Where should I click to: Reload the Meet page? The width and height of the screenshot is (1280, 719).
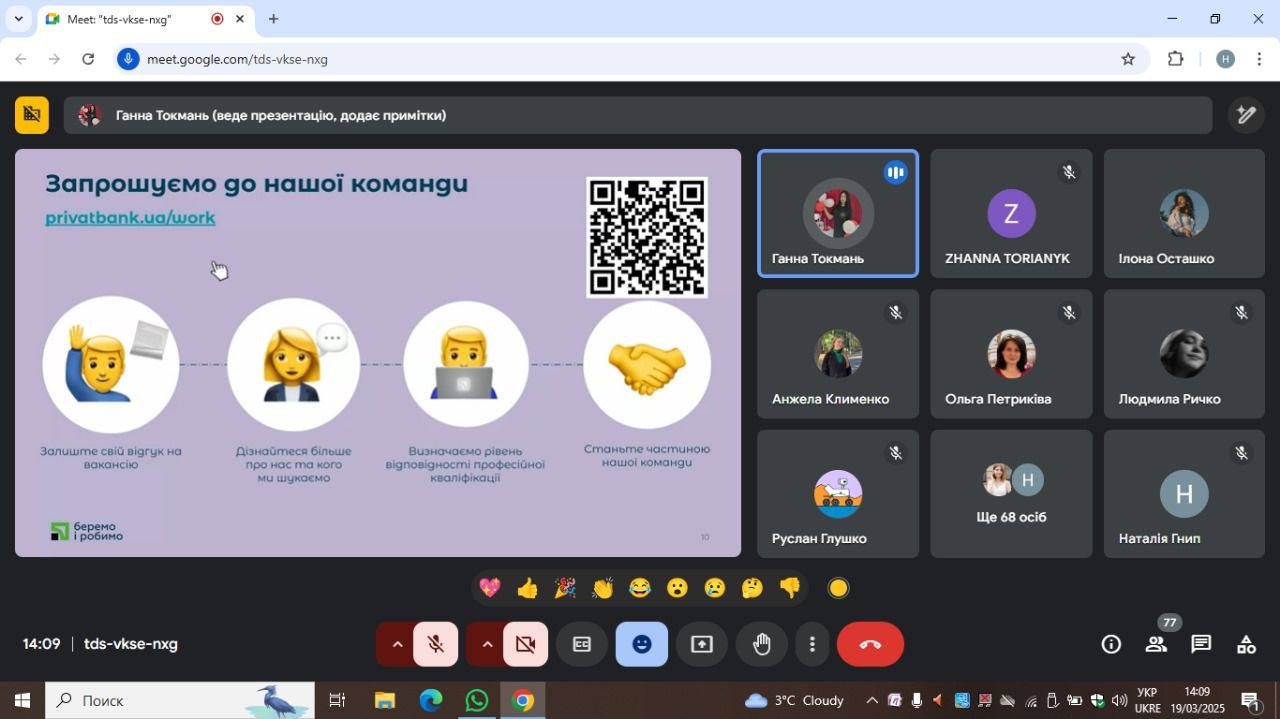click(88, 59)
